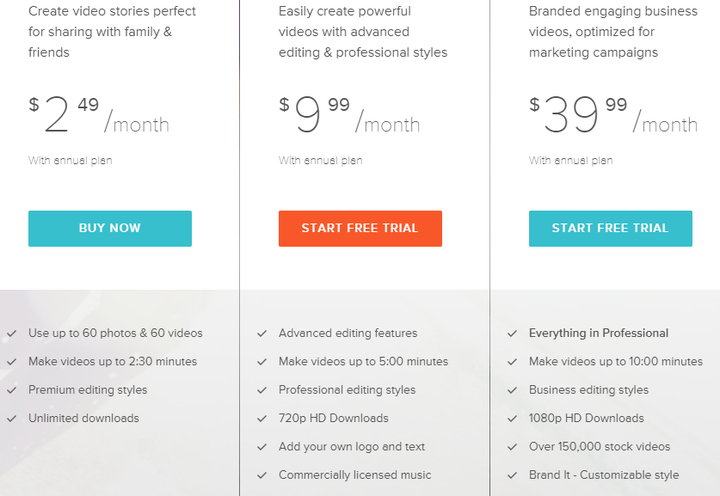The image size is (720, 496).
Task: Click checkmark next to 'Commercially licensed music'
Action: 262,475
